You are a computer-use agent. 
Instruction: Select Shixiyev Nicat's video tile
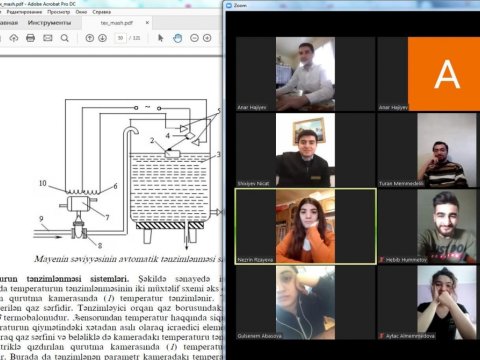point(305,150)
